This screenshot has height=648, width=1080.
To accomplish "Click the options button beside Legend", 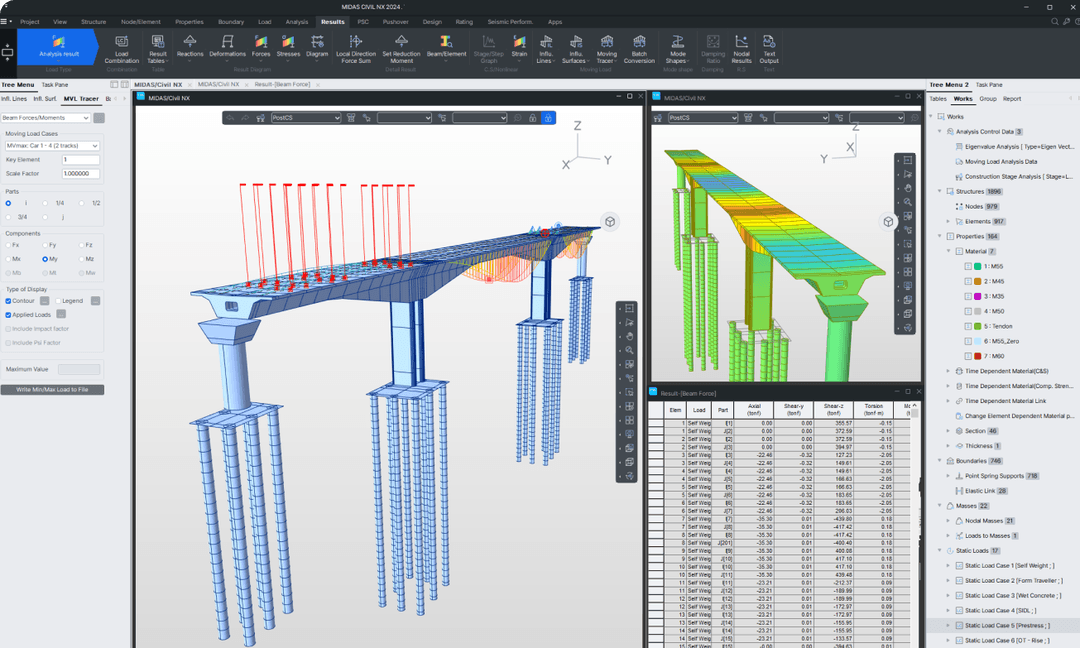I will pyautogui.click(x=95, y=301).
